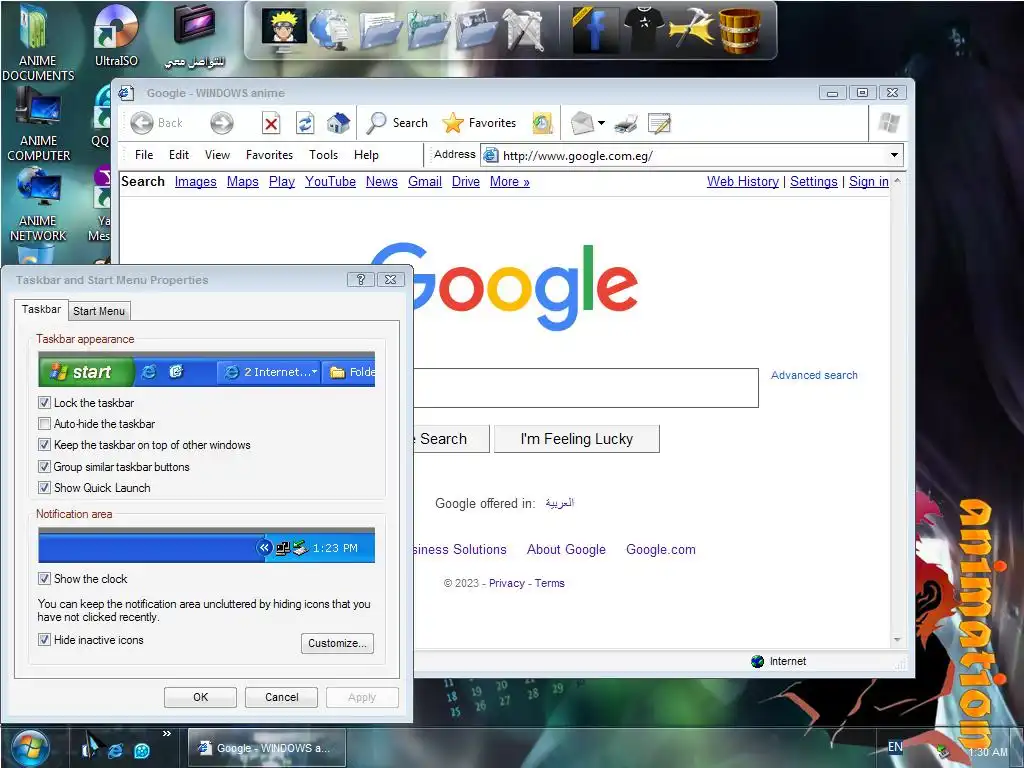Toggle Group similar taskbar buttons
The height and width of the screenshot is (768, 1024).
(x=44, y=467)
